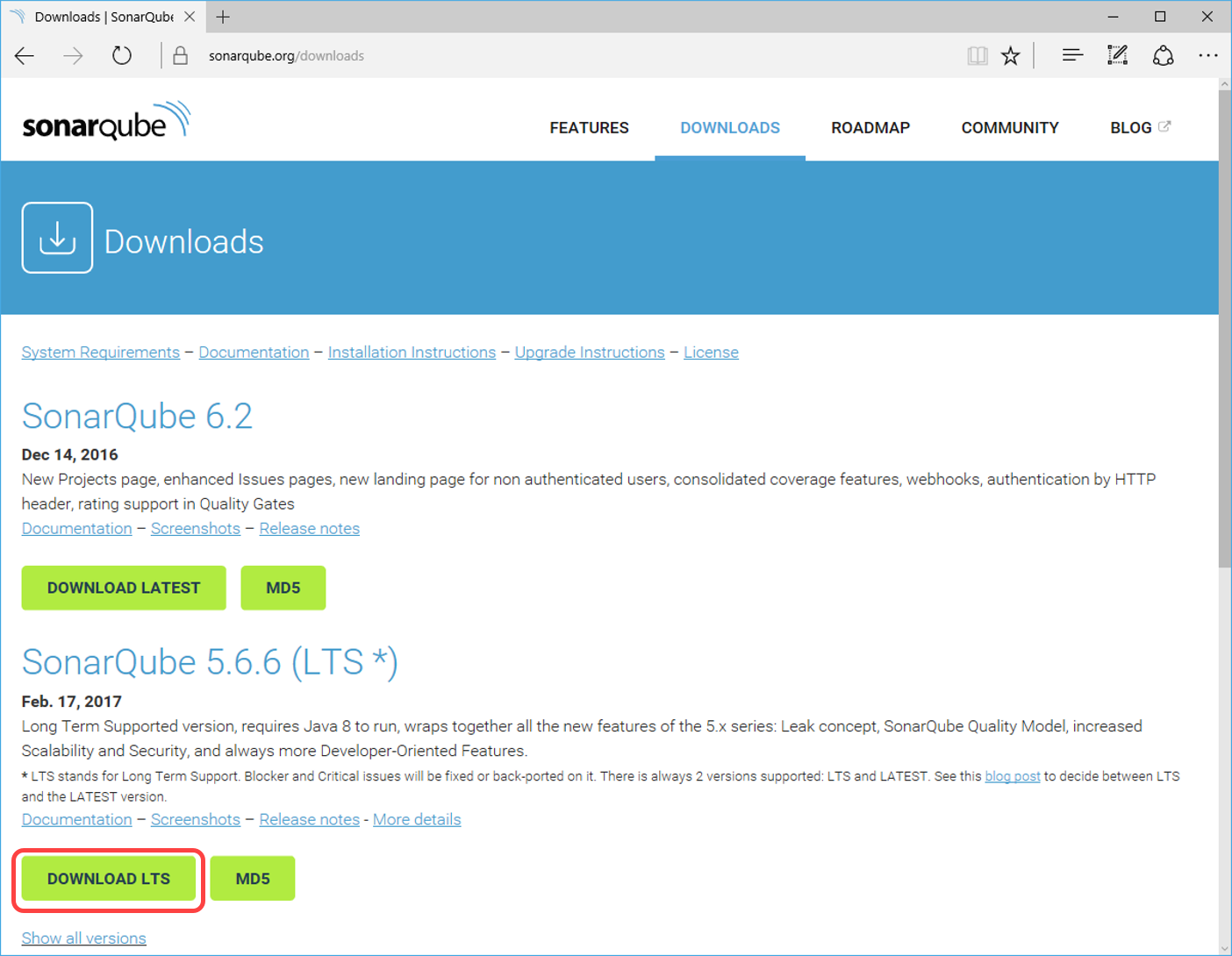
Task: Open the Hub (three lines) icon
Action: pos(1072,55)
